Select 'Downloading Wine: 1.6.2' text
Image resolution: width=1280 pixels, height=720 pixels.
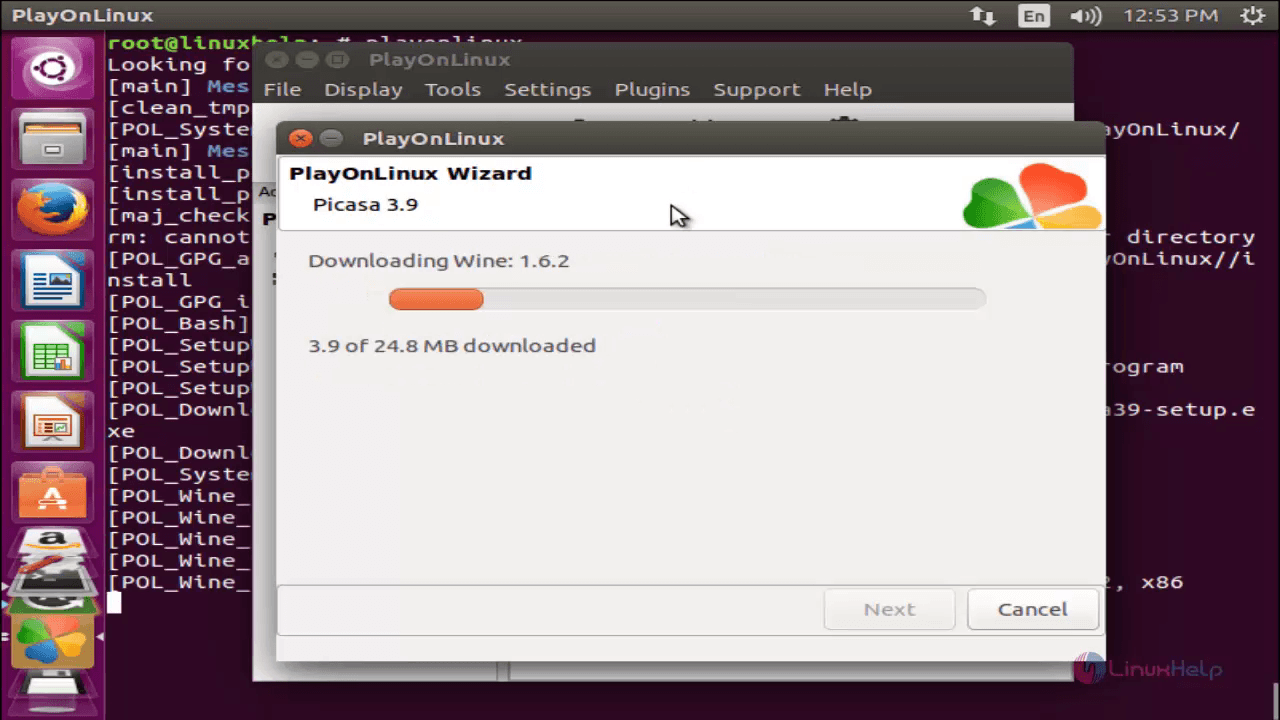click(x=438, y=261)
